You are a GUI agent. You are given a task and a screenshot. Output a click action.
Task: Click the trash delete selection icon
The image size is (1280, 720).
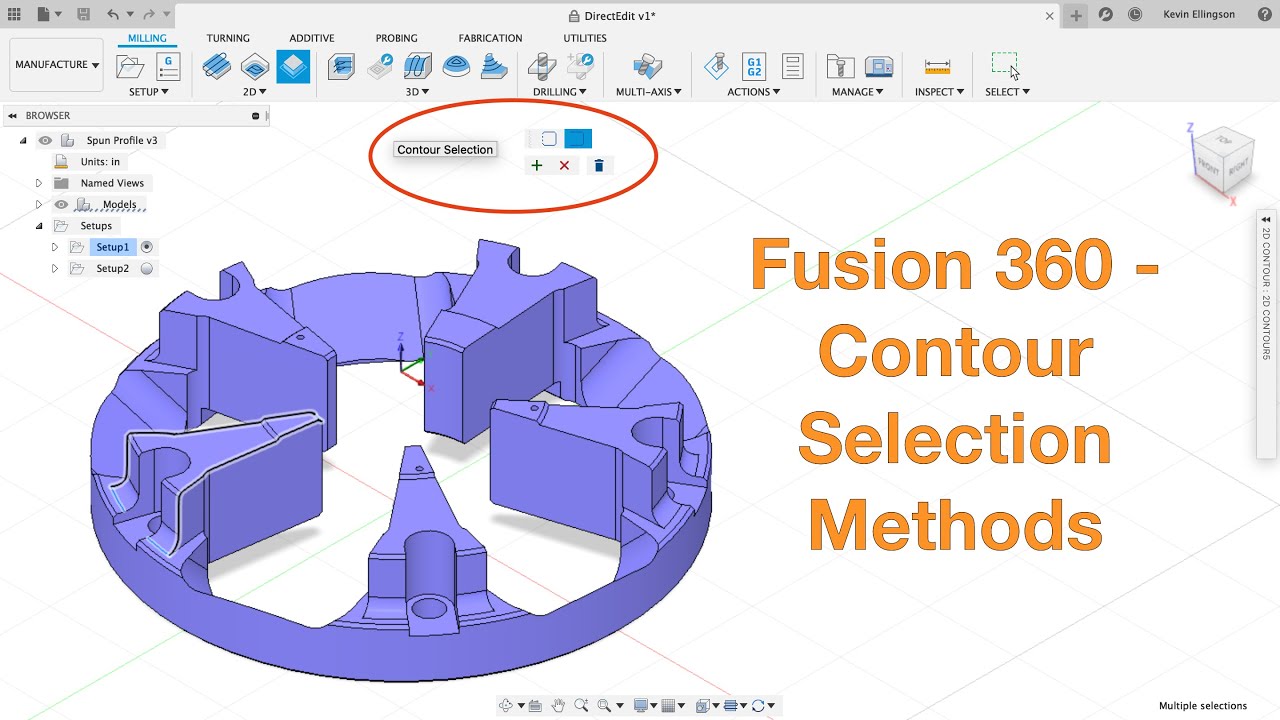point(599,165)
